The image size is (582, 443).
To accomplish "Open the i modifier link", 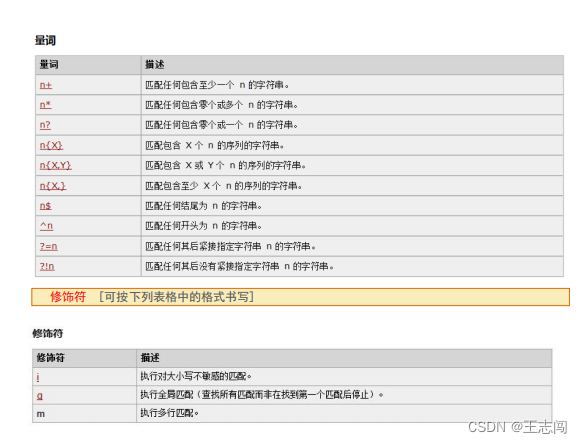I will tap(38, 377).
